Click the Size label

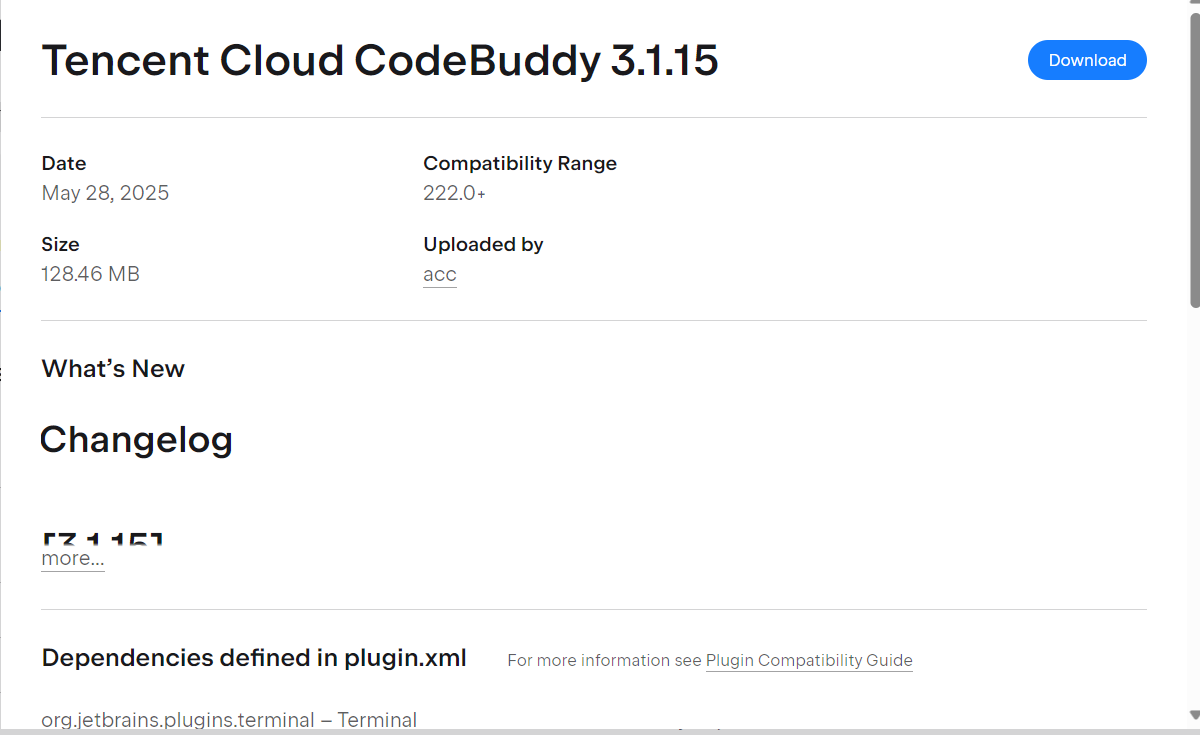coord(60,244)
